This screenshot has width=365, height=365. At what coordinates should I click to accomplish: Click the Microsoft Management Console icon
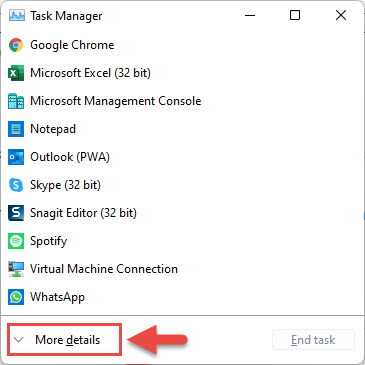coord(16,101)
